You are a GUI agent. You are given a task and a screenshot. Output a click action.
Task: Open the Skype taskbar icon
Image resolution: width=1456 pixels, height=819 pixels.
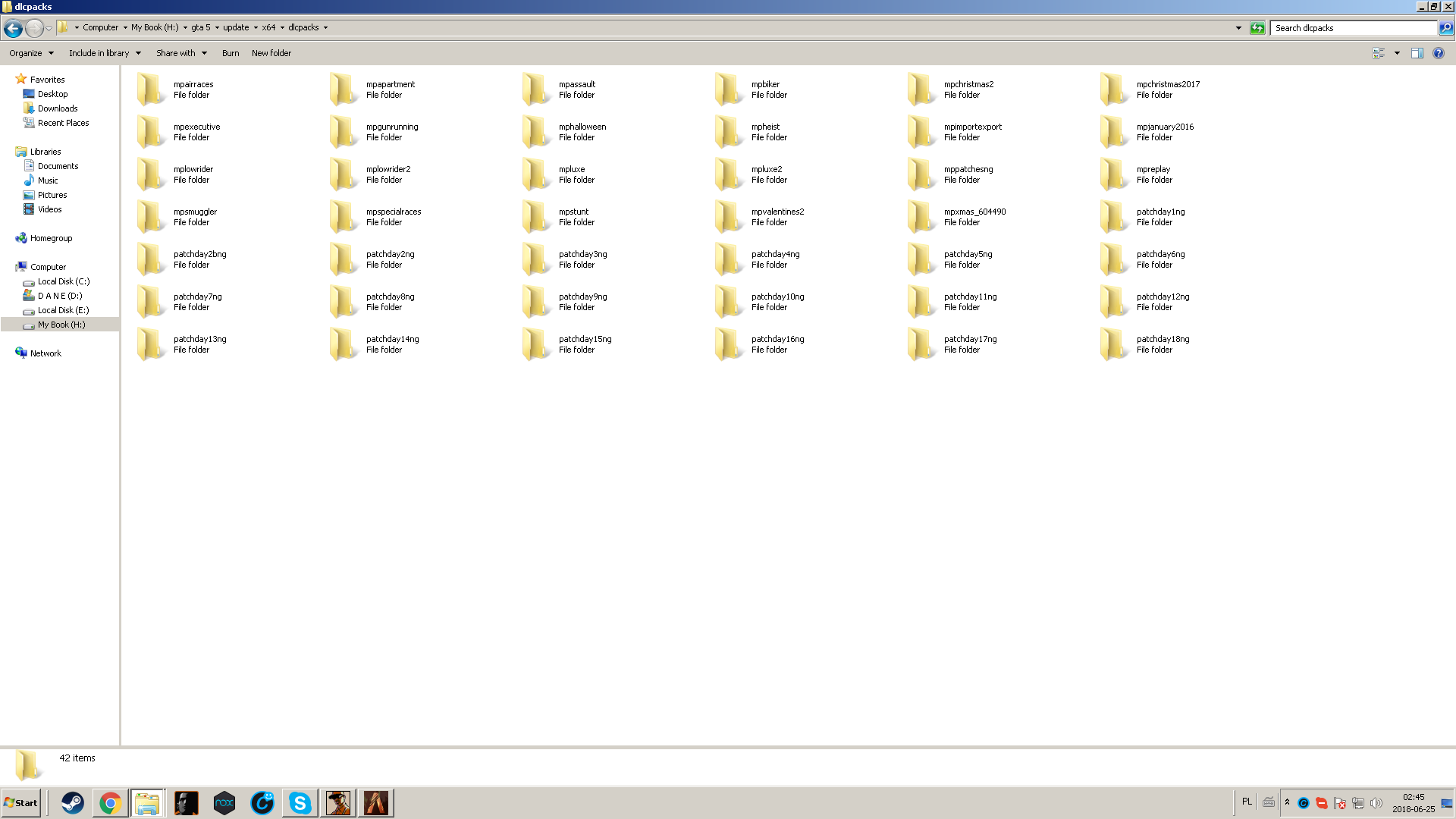coord(300,803)
